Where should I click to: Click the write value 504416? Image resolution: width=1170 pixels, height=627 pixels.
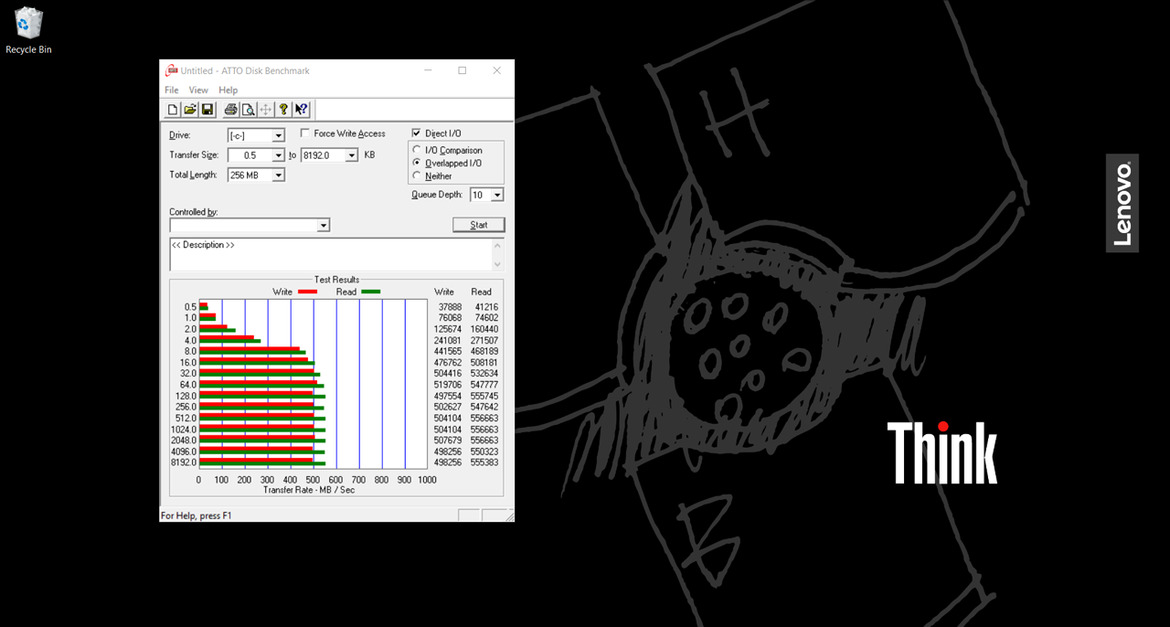click(448, 373)
